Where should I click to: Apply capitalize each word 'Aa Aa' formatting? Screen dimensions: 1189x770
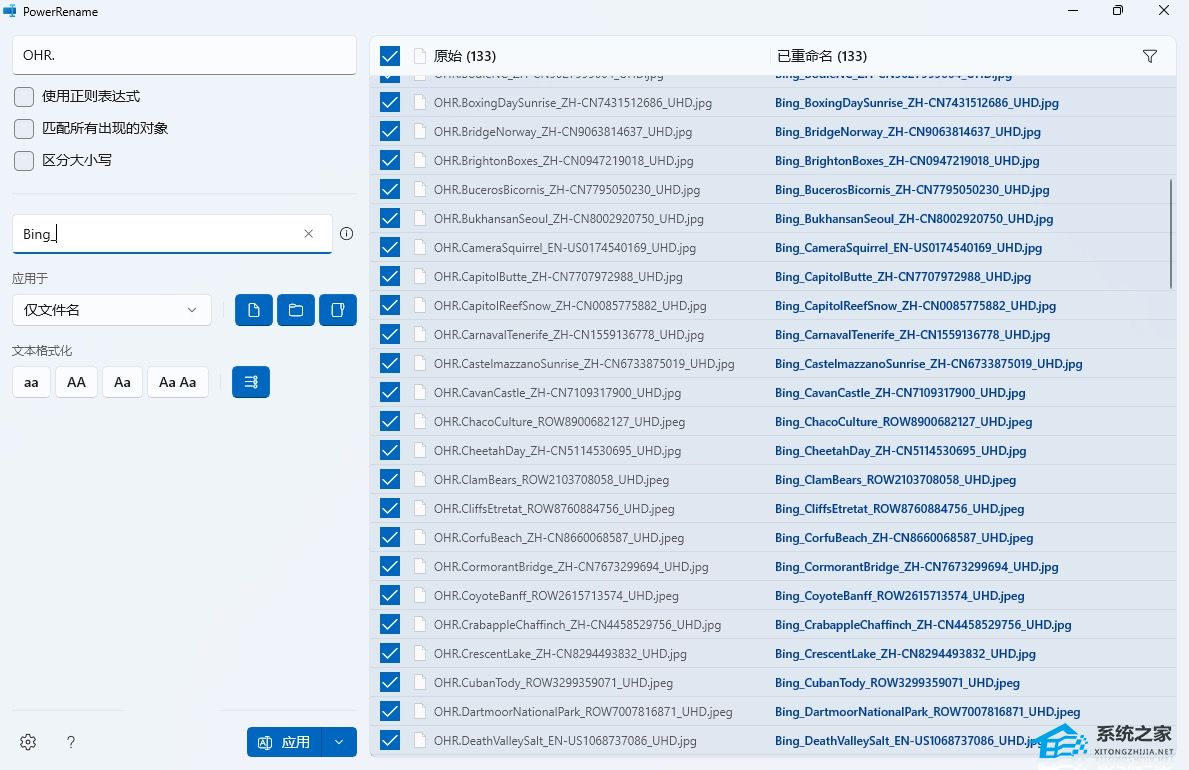tap(177, 382)
